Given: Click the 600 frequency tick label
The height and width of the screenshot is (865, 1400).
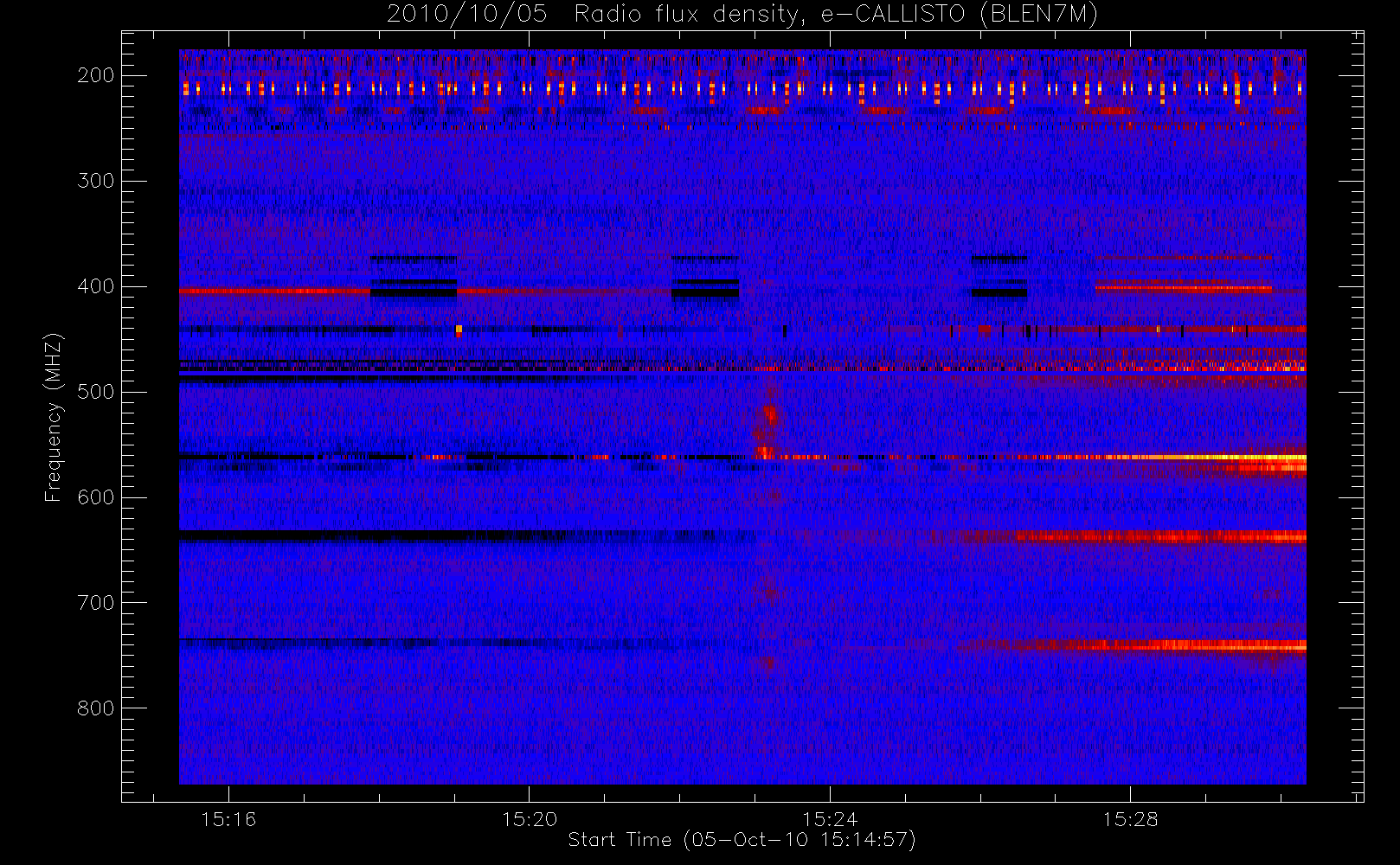Looking at the screenshot, I should click(96, 497).
